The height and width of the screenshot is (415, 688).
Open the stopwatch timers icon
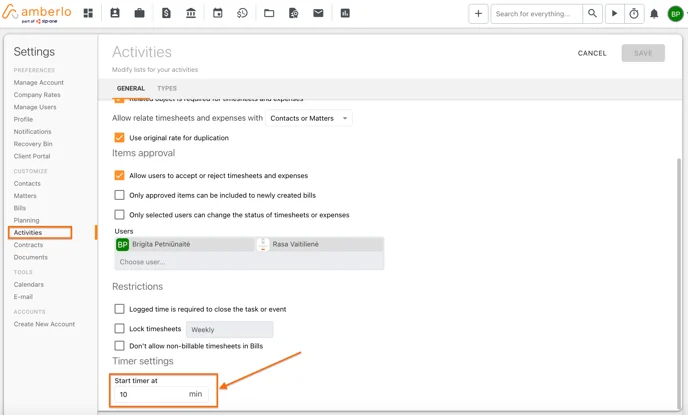pyautogui.click(x=634, y=14)
